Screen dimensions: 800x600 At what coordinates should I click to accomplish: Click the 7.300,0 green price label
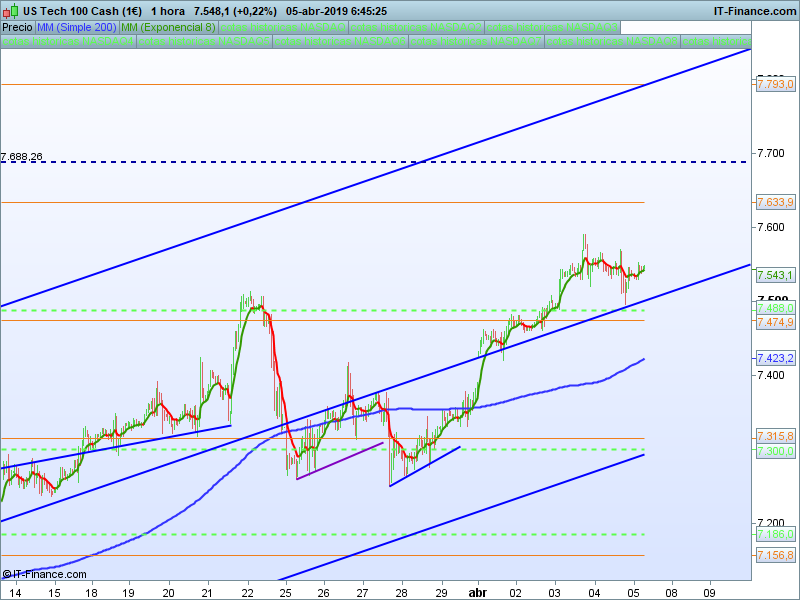click(x=775, y=451)
